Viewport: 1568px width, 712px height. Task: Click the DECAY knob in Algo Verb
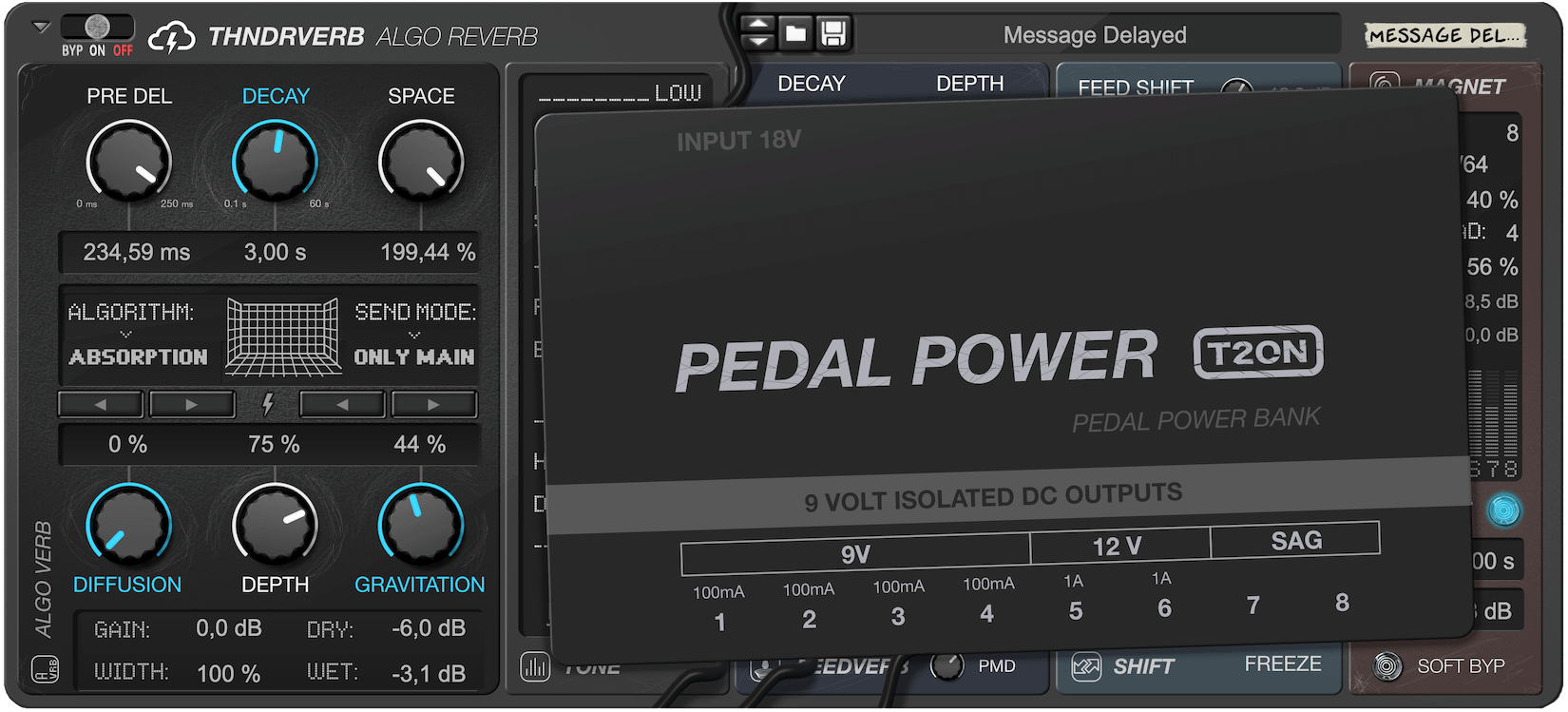(x=276, y=161)
